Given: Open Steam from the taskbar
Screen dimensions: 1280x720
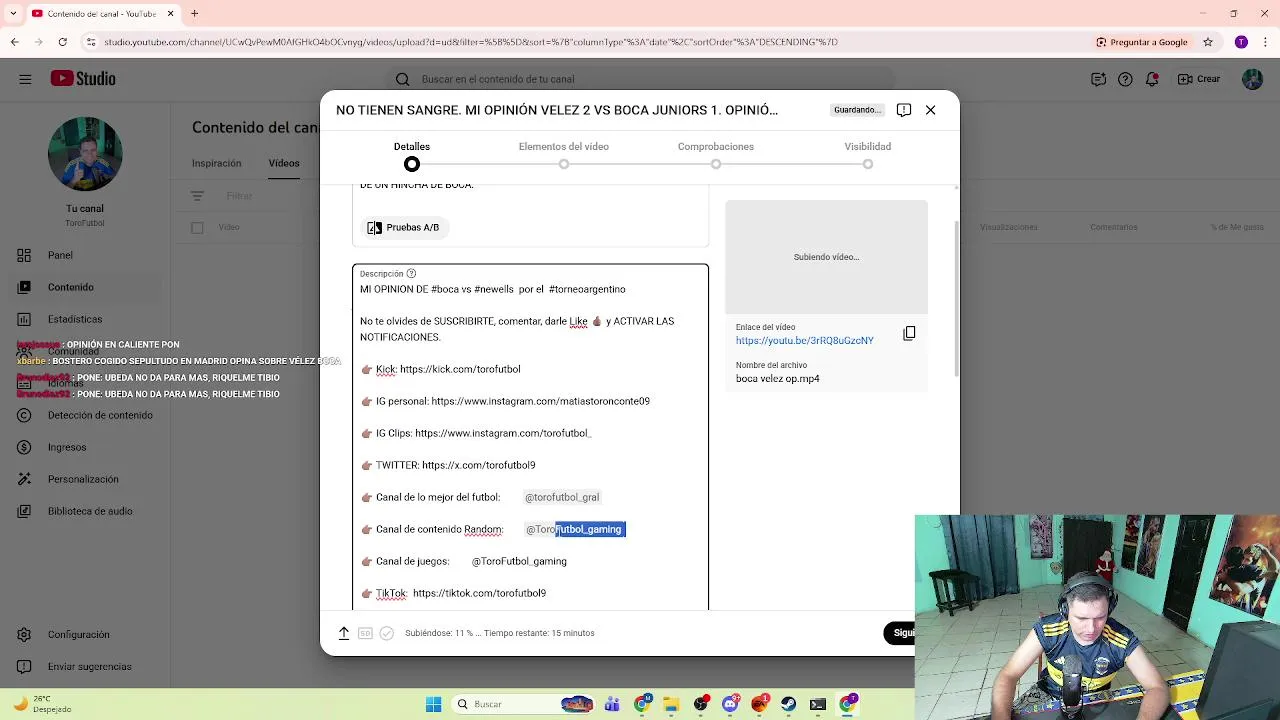Looking at the screenshot, I should click(789, 704).
